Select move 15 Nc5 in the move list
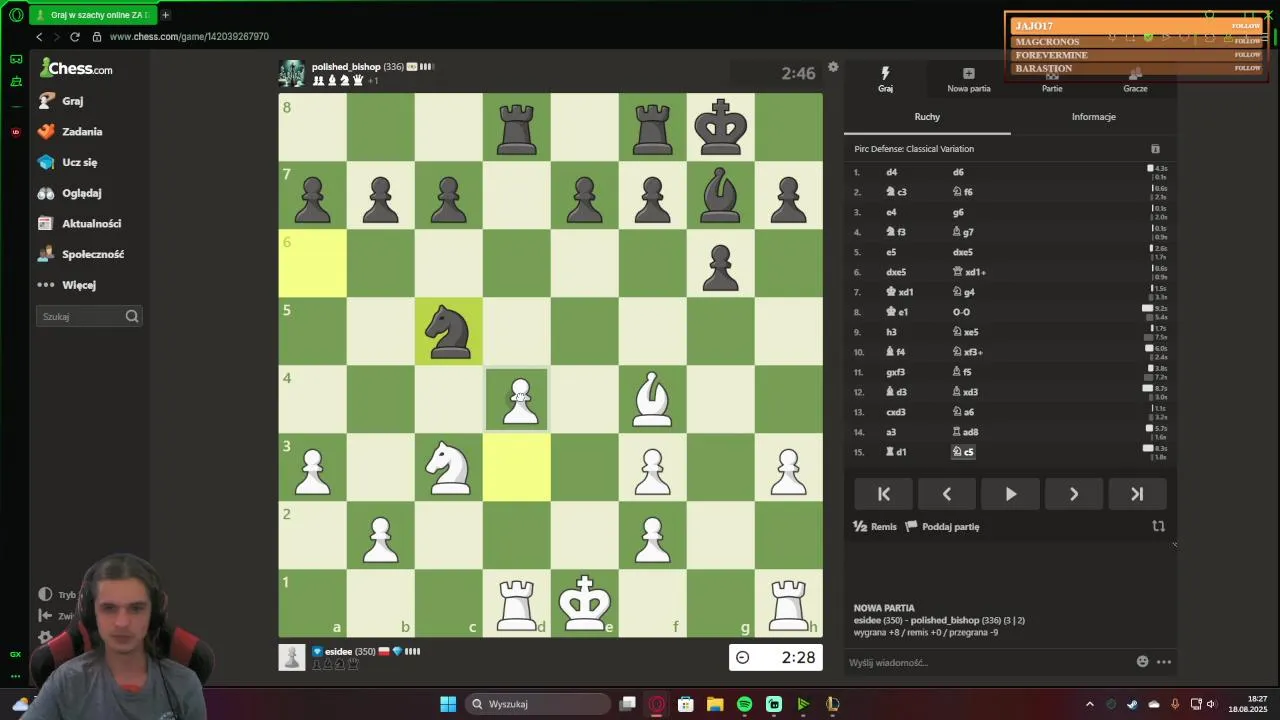This screenshot has width=1280, height=720. 962,452
